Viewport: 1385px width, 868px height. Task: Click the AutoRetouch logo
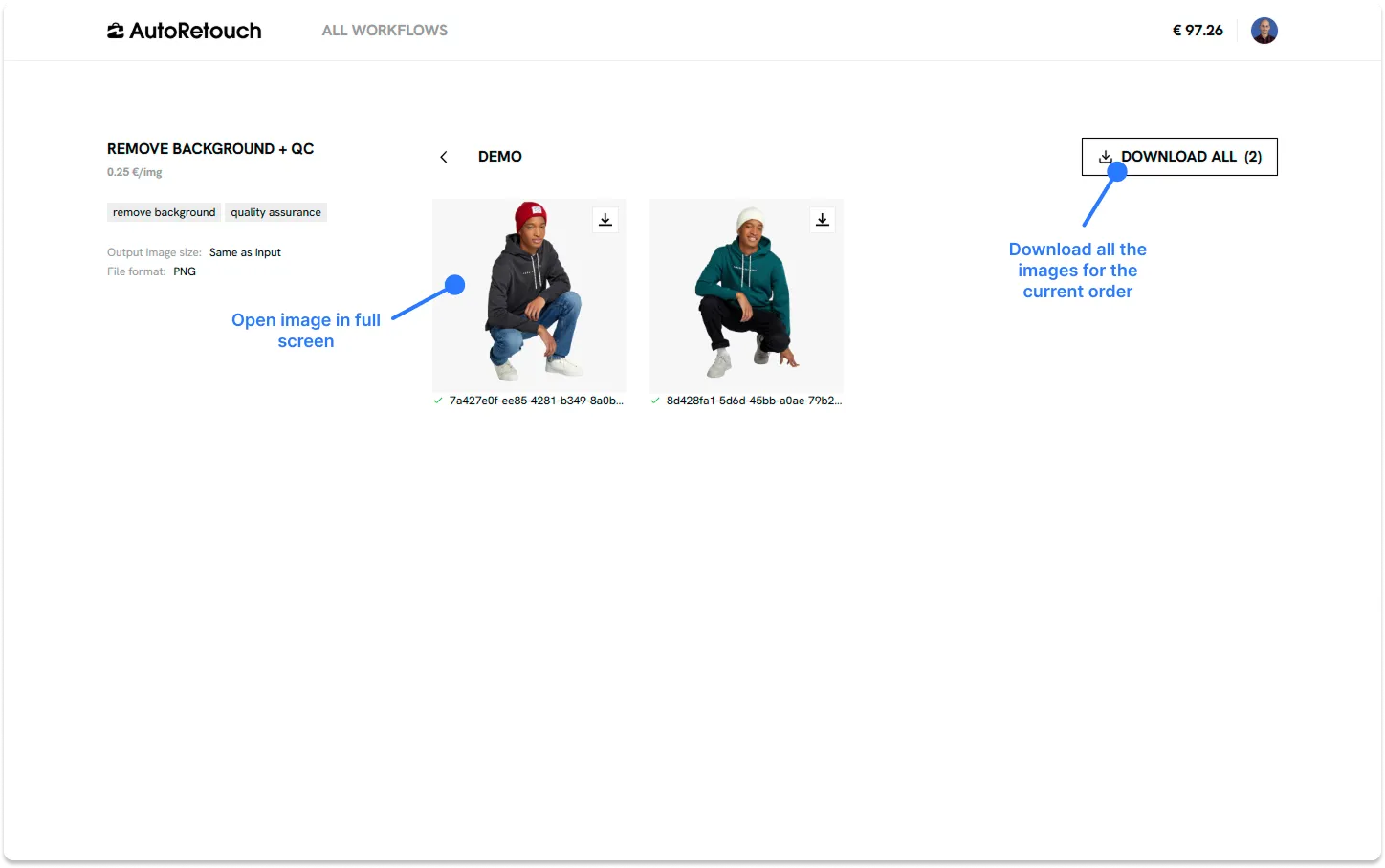click(x=184, y=30)
